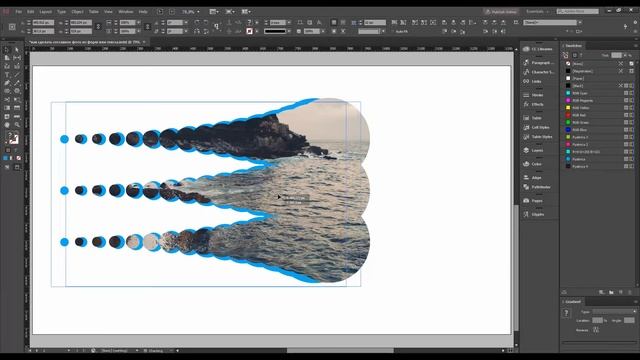
Task: Open the stroke weight dropdown
Action: point(289,22)
